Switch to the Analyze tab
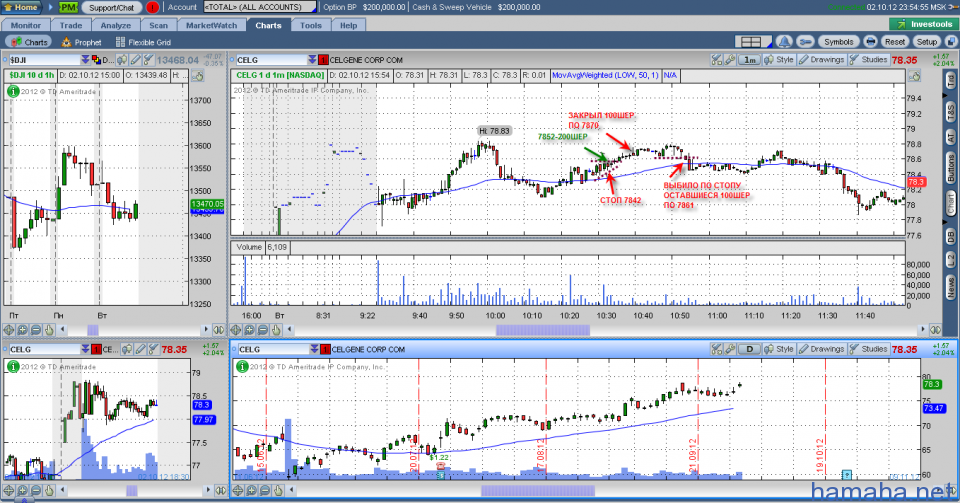960x503 pixels. click(116, 25)
